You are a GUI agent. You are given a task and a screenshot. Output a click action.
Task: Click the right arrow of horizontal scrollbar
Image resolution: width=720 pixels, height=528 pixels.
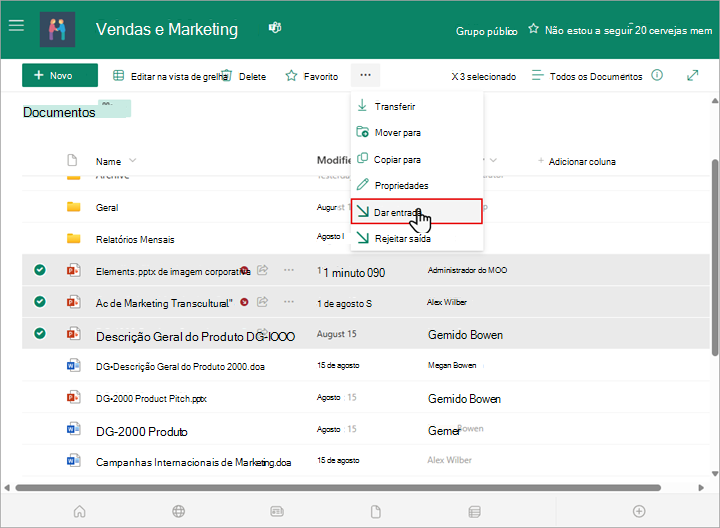coord(701,488)
